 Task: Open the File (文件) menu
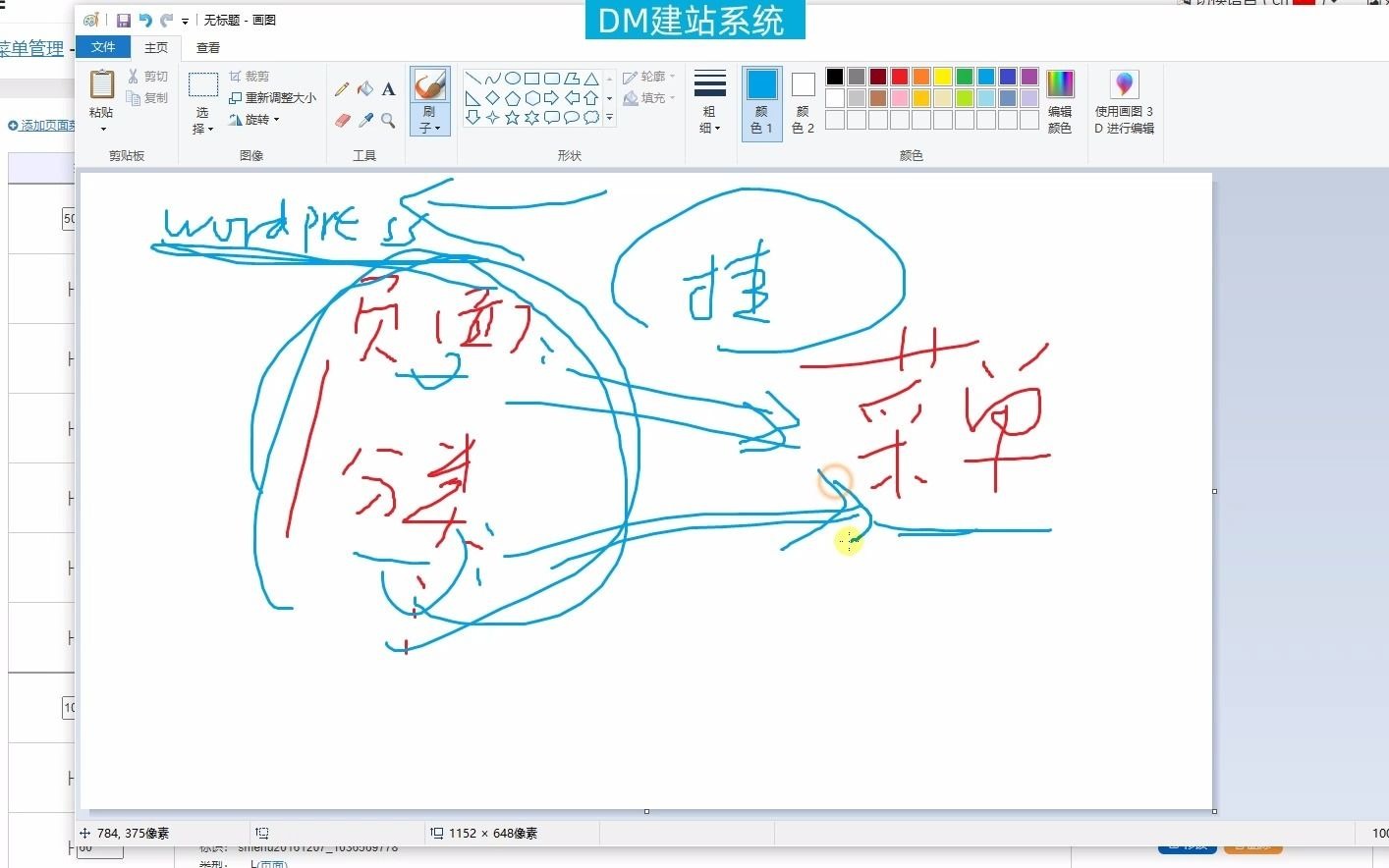coord(103,47)
